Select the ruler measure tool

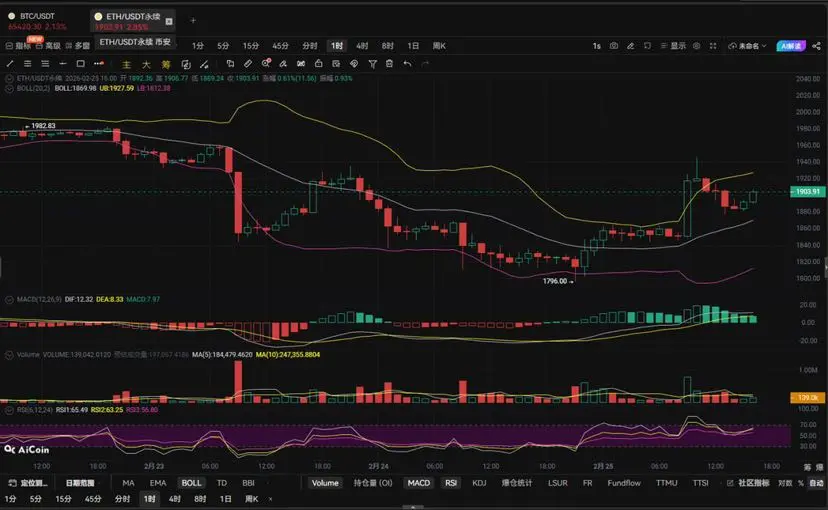tap(248, 64)
